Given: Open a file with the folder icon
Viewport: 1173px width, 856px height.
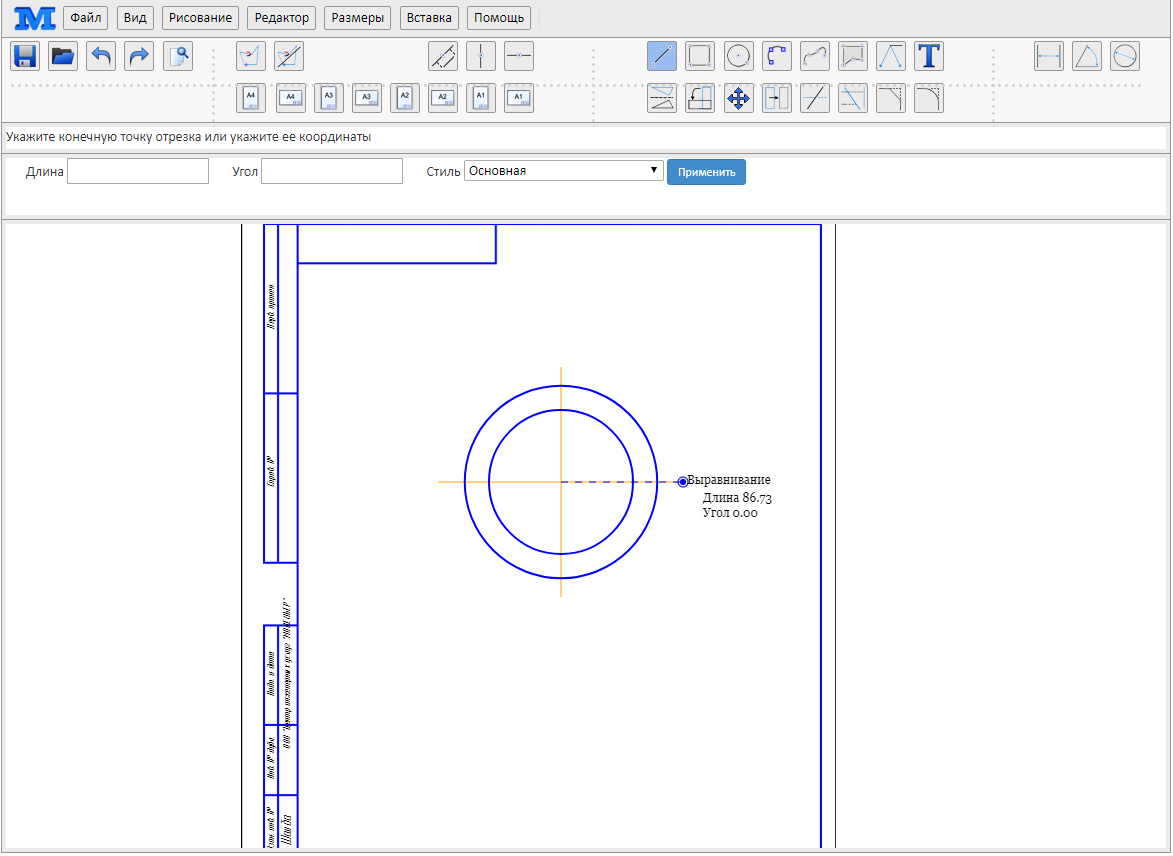Looking at the screenshot, I should [x=63, y=56].
